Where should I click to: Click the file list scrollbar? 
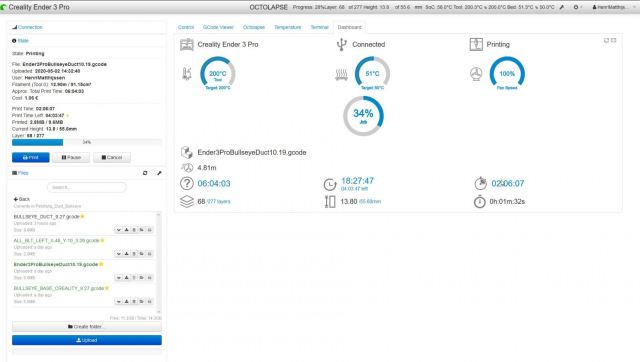(x=159, y=263)
